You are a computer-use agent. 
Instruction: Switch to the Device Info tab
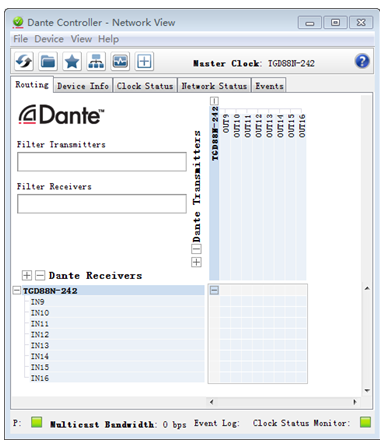click(x=83, y=86)
